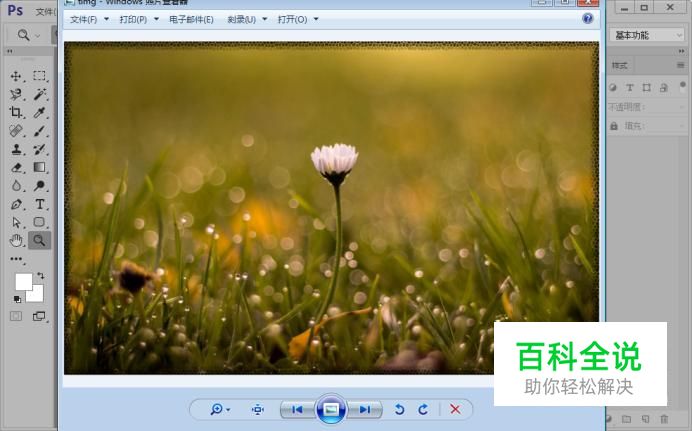
Task: Expand the 打印(P) dropdown arrow
Action: (156, 19)
